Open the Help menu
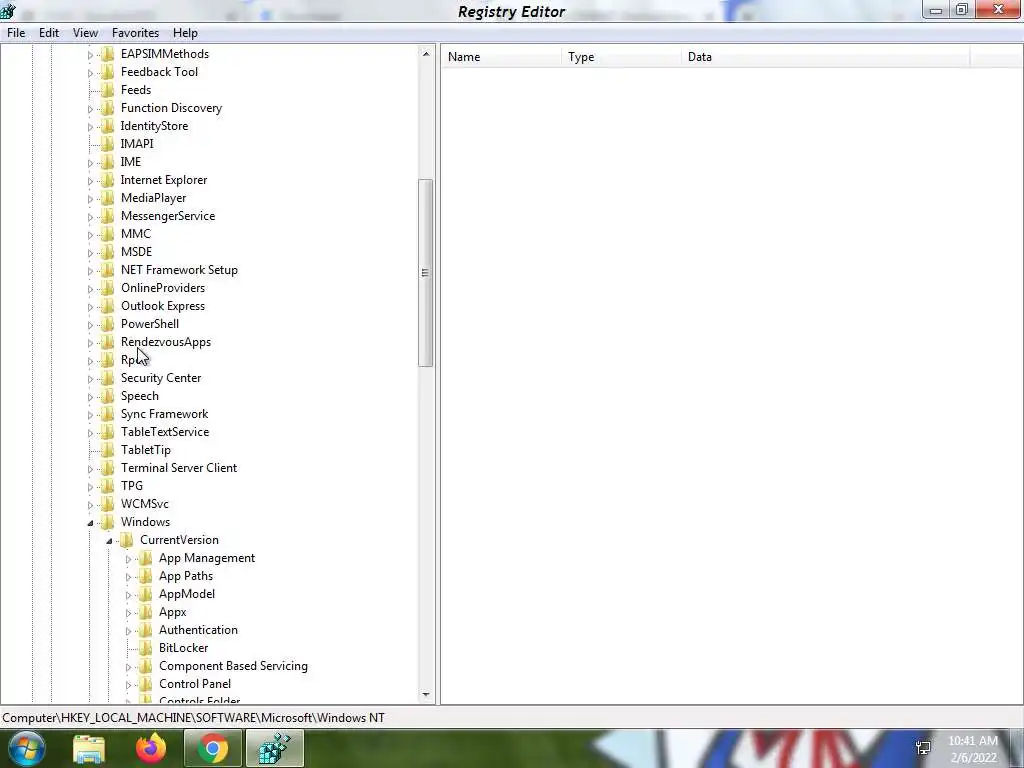This screenshot has width=1024, height=768. pos(185,33)
